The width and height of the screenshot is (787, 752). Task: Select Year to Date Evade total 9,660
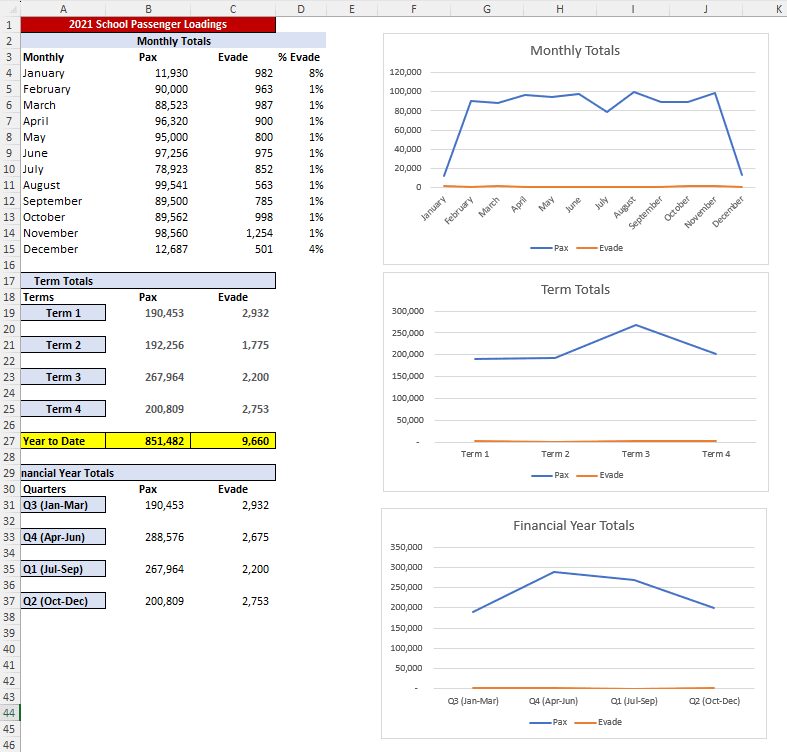pos(233,441)
